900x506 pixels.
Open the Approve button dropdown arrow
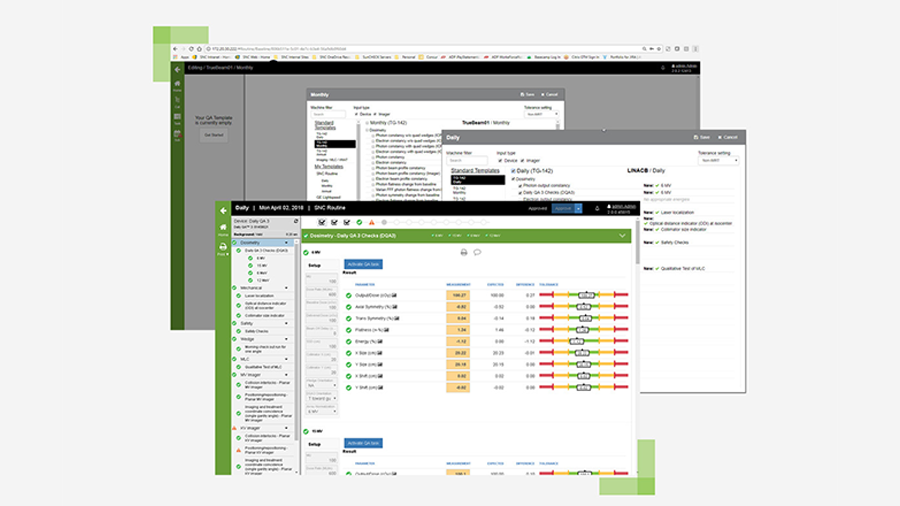pos(578,209)
